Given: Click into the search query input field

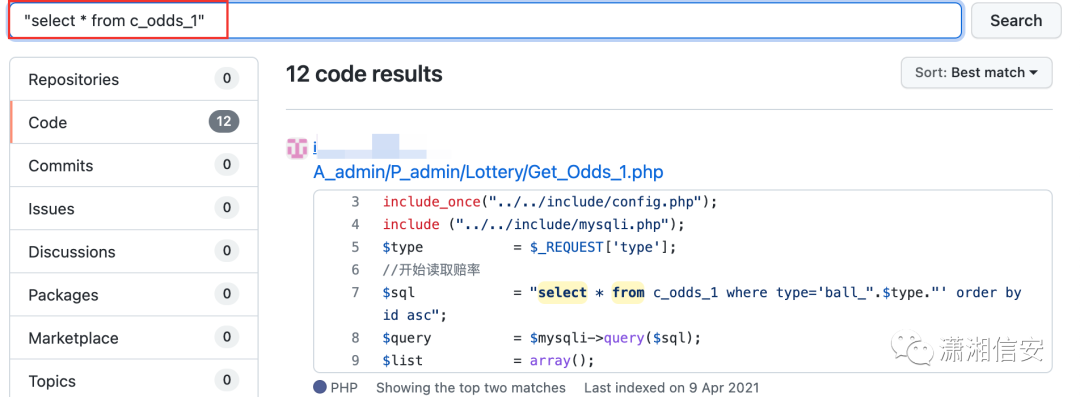Looking at the screenshot, I should (x=485, y=21).
